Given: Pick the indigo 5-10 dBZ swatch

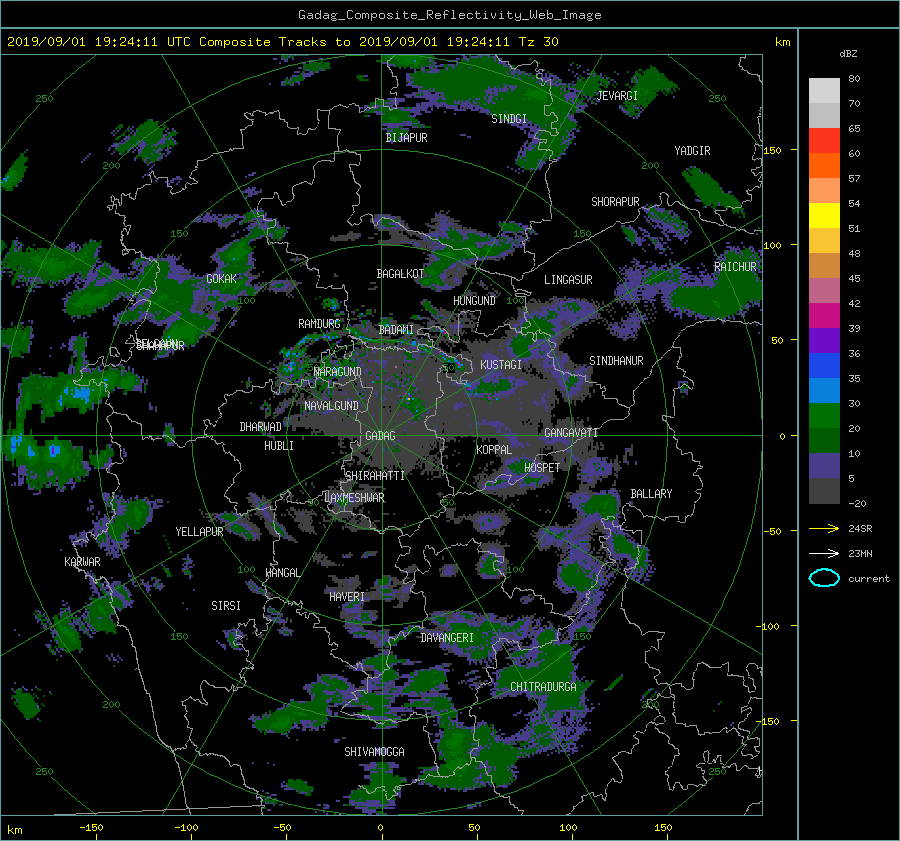Looking at the screenshot, I should (824, 466).
